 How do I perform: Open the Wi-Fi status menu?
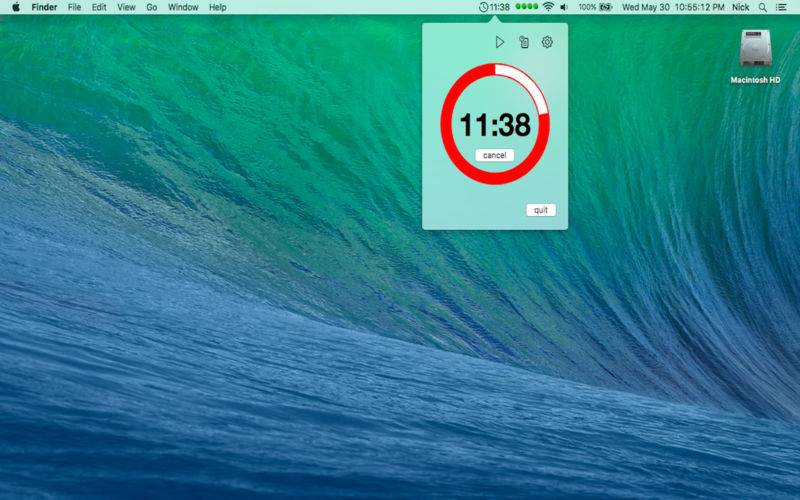click(548, 7)
